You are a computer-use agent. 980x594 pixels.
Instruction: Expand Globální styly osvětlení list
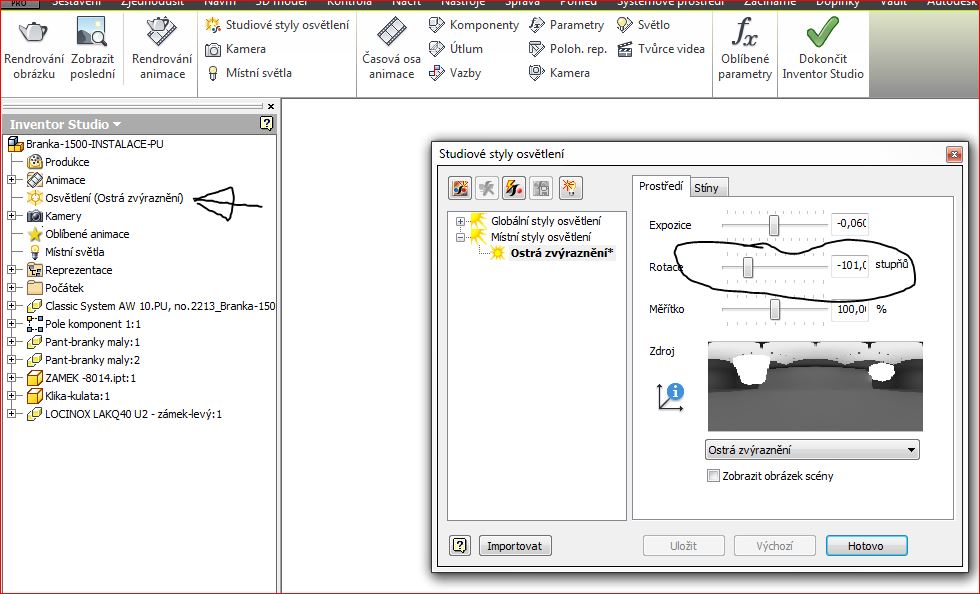point(461,221)
